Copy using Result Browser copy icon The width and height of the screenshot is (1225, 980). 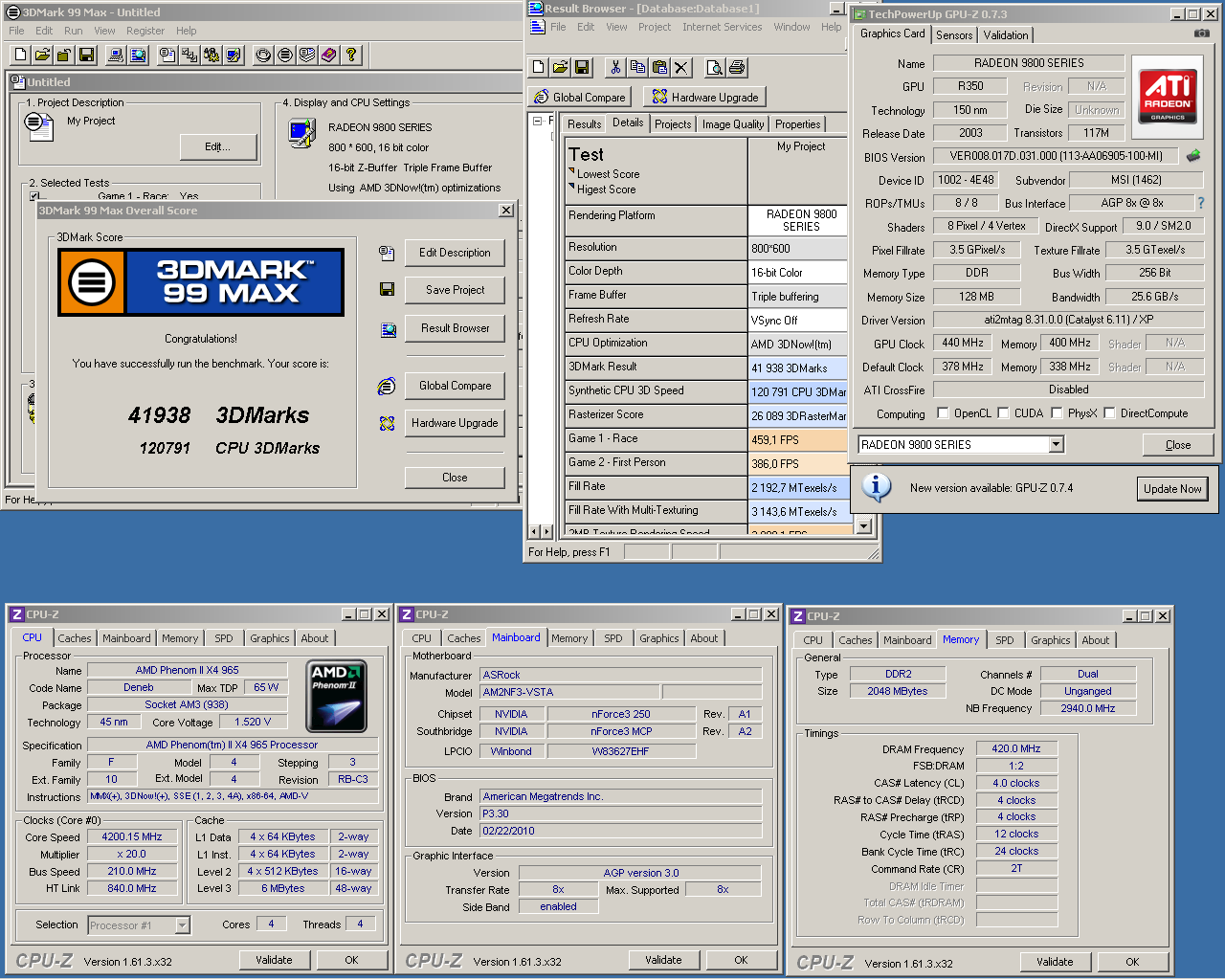pos(637,67)
